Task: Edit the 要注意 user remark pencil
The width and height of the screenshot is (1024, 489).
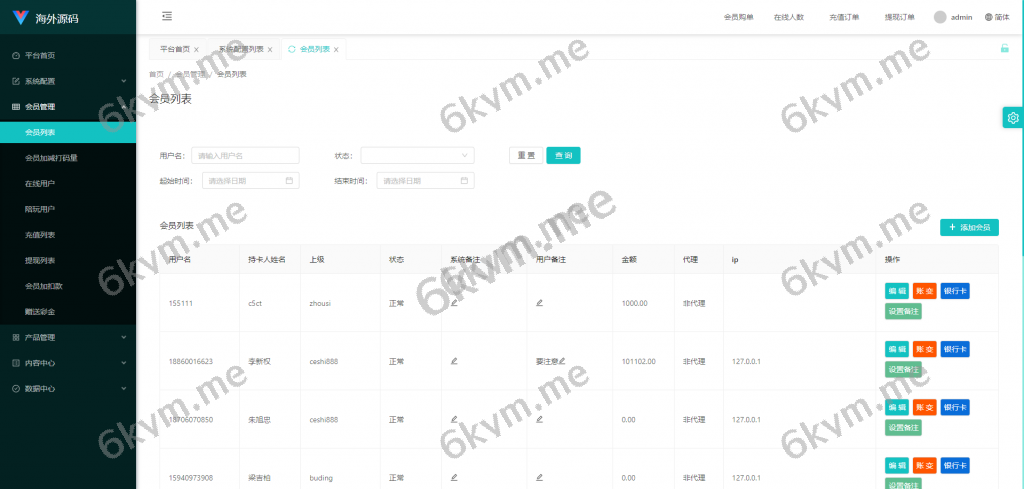Action: point(562,361)
